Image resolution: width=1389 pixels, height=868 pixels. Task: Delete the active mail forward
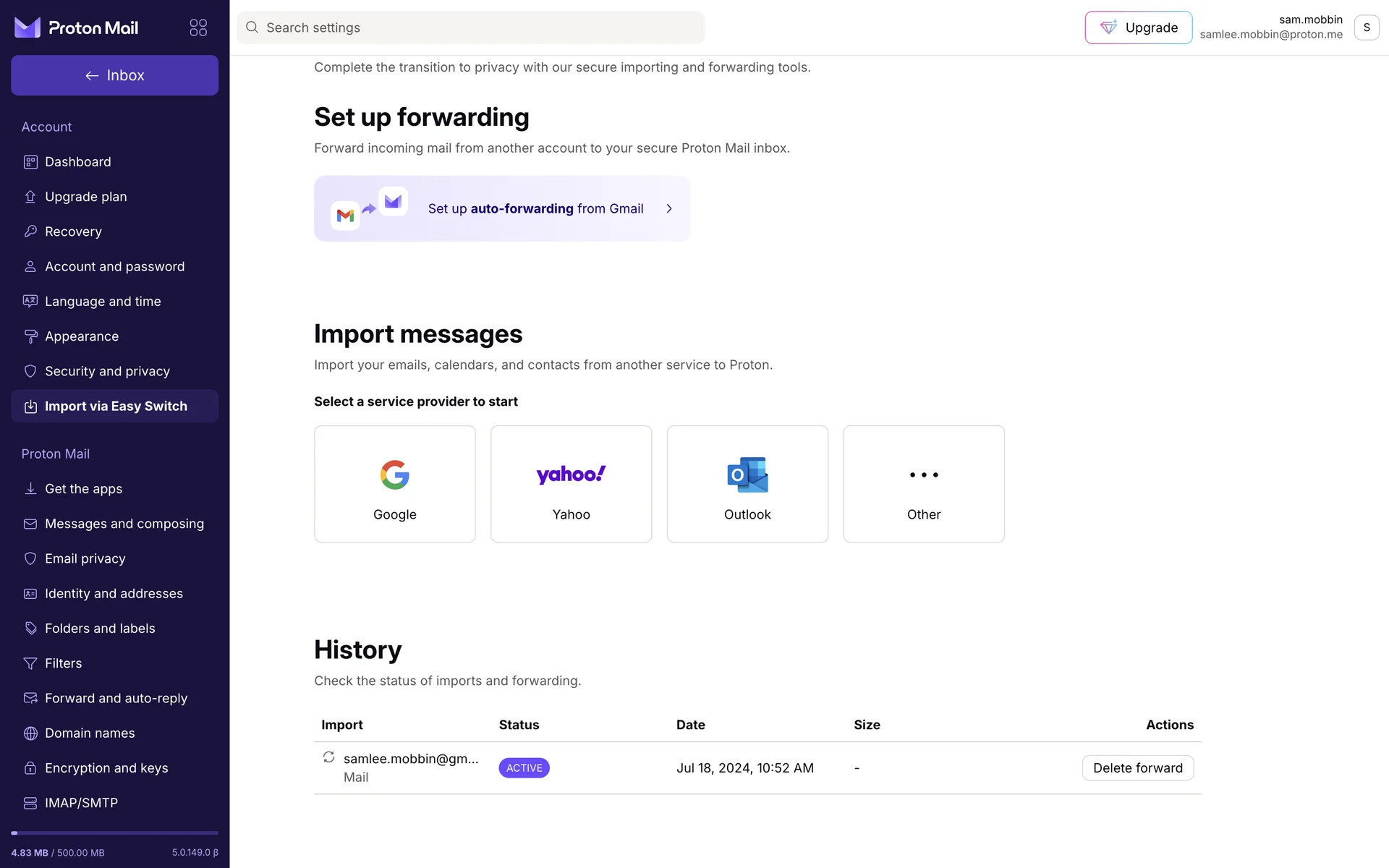(1137, 767)
